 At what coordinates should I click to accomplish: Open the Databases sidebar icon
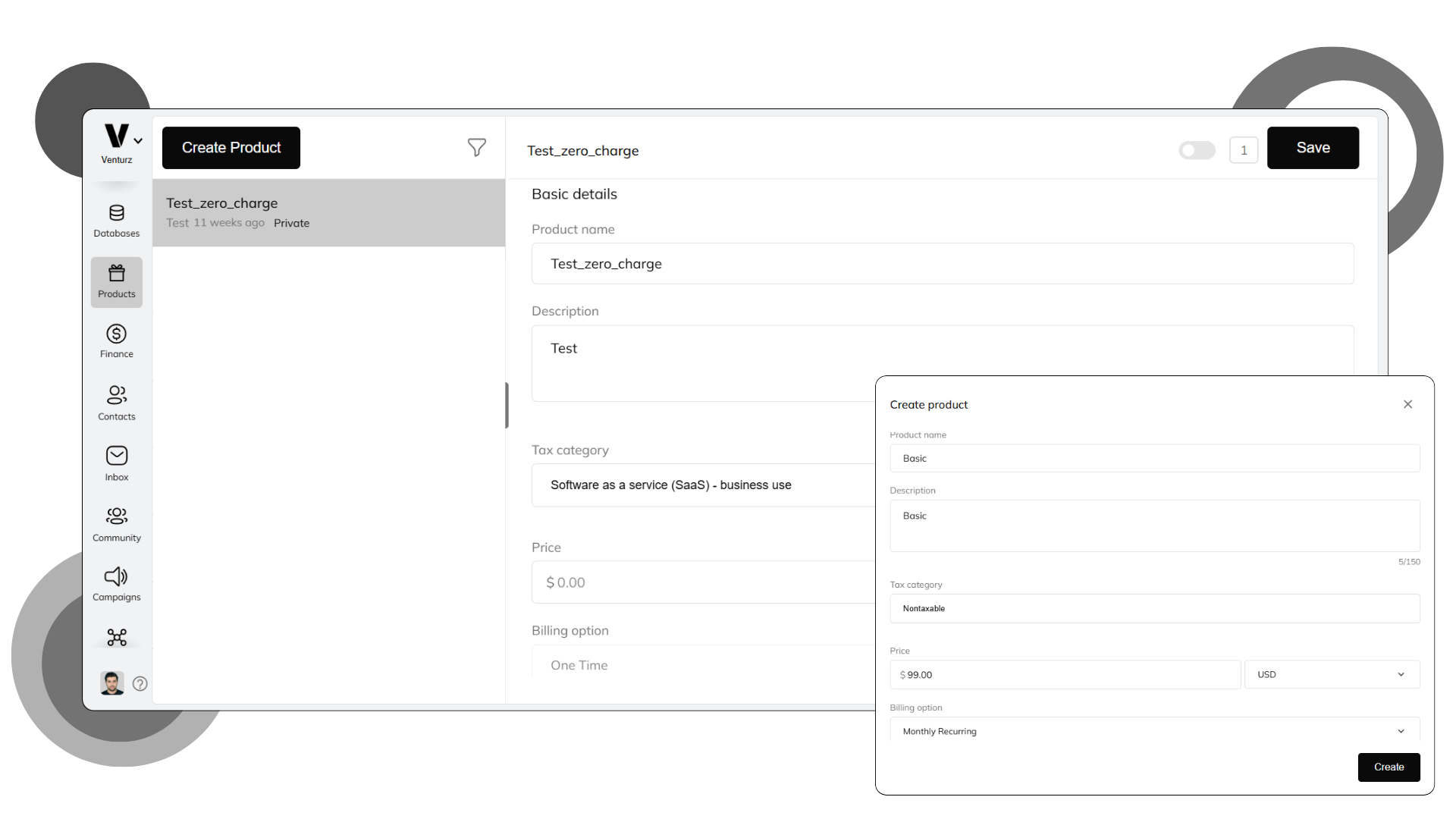(116, 221)
